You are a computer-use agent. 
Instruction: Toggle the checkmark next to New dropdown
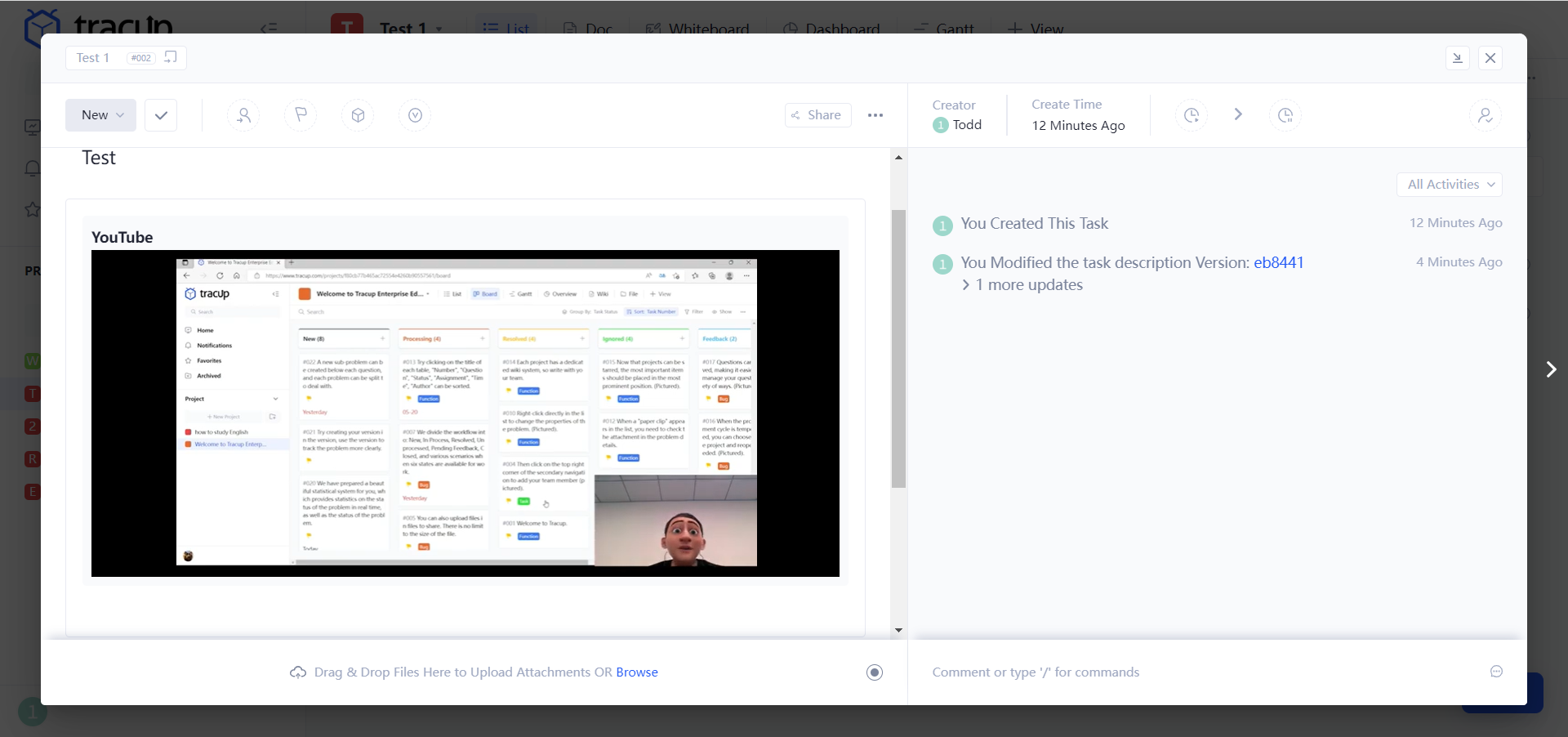tap(160, 115)
